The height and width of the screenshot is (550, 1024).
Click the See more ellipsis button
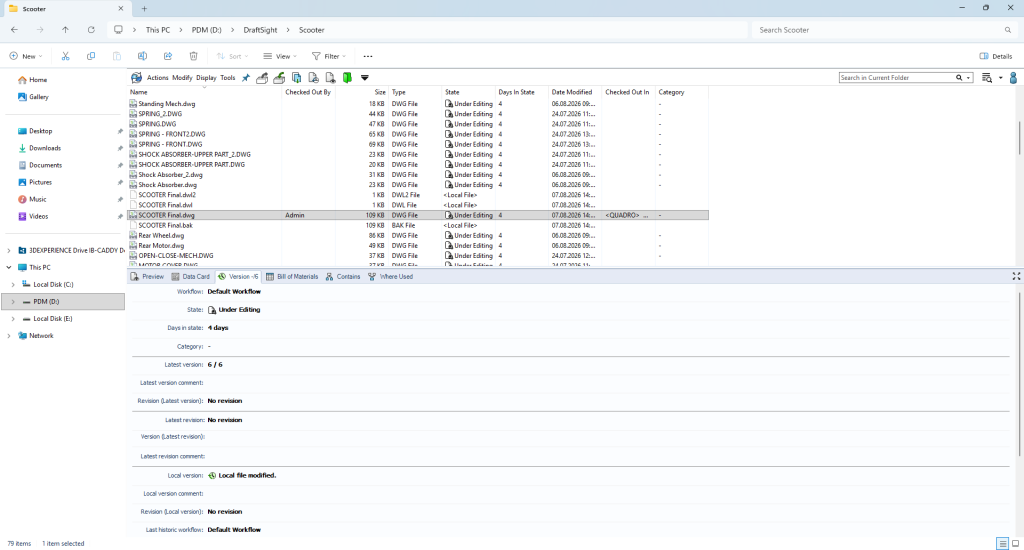click(x=368, y=56)
